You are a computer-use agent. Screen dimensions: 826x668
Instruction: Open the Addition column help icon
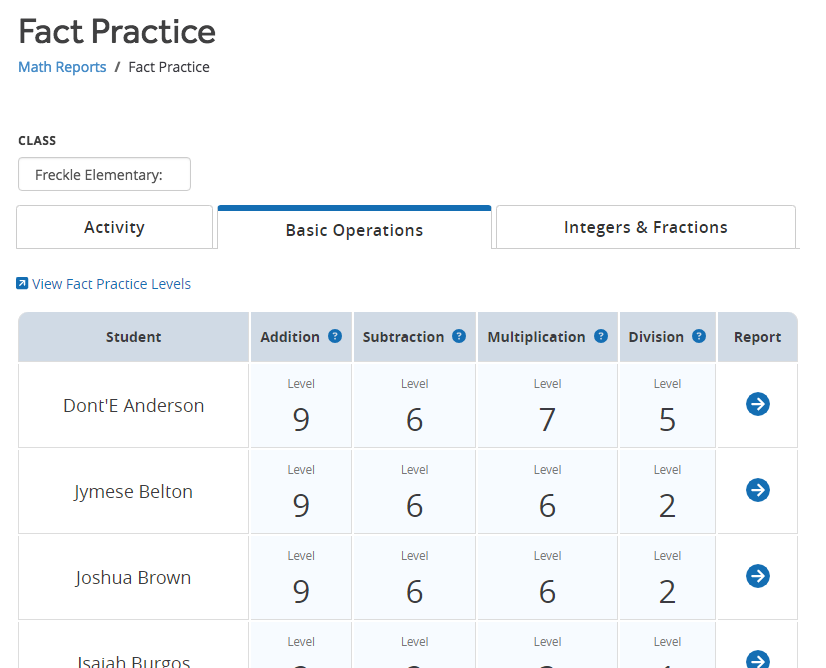[335, 336]
